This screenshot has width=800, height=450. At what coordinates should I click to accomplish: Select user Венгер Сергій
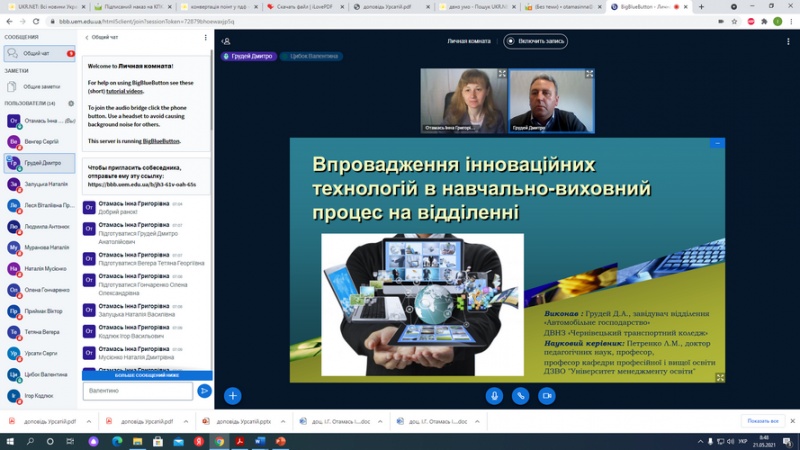point(39,141)
